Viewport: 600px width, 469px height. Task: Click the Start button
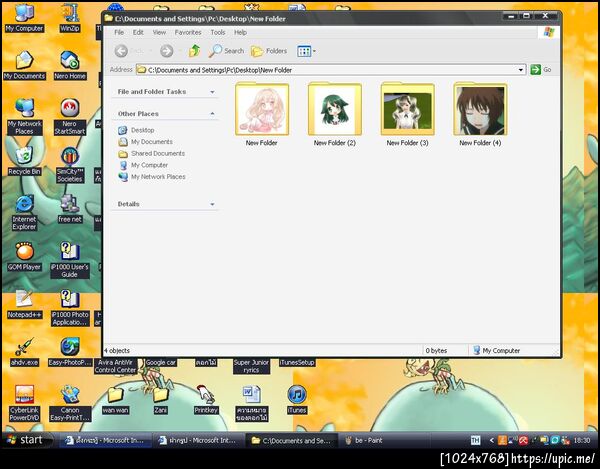tap(27, 440)
